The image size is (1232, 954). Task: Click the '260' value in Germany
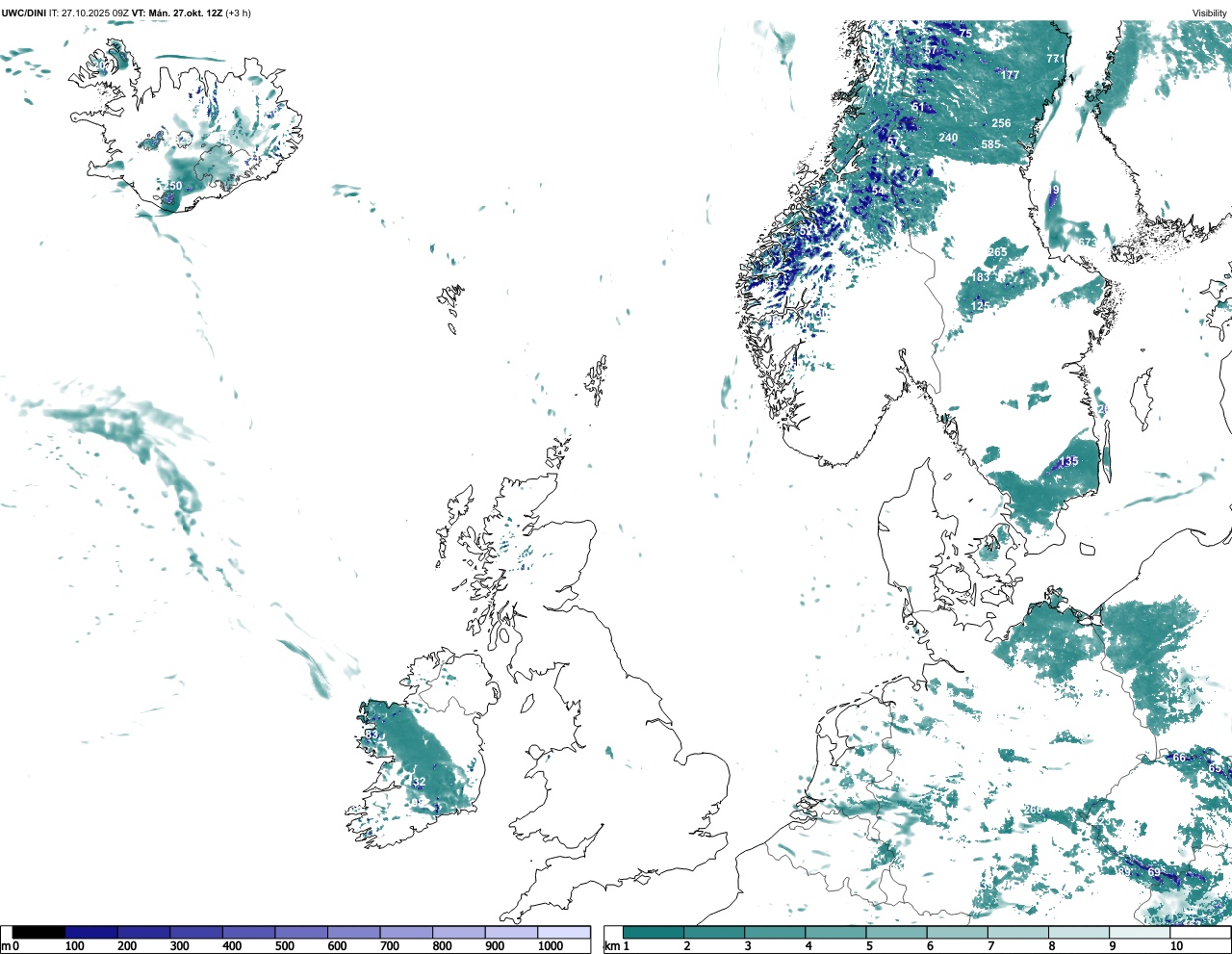[x=1032, y=810]
